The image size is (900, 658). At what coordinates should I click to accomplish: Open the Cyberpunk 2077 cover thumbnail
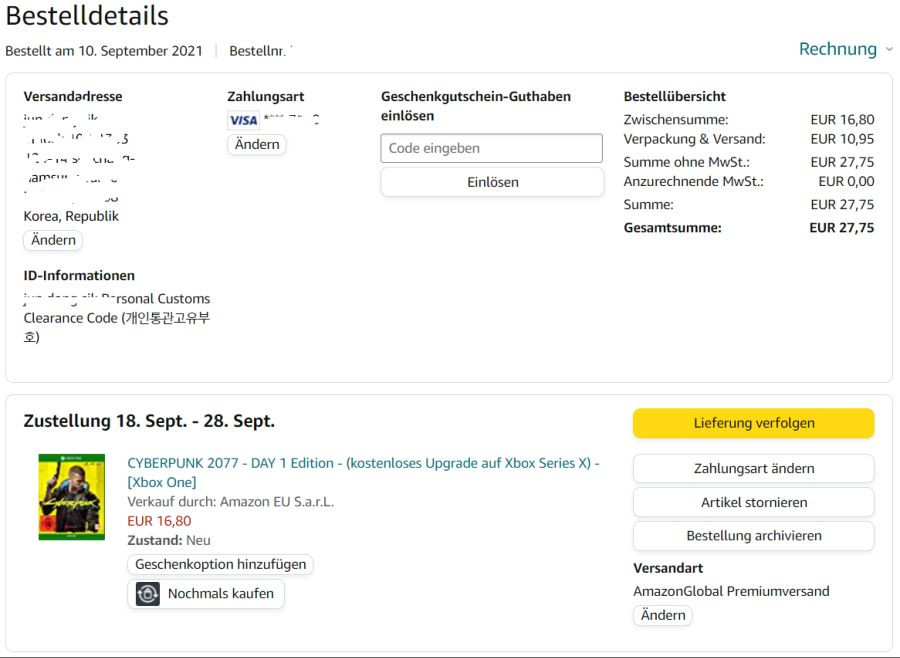[x=72, y=497]
